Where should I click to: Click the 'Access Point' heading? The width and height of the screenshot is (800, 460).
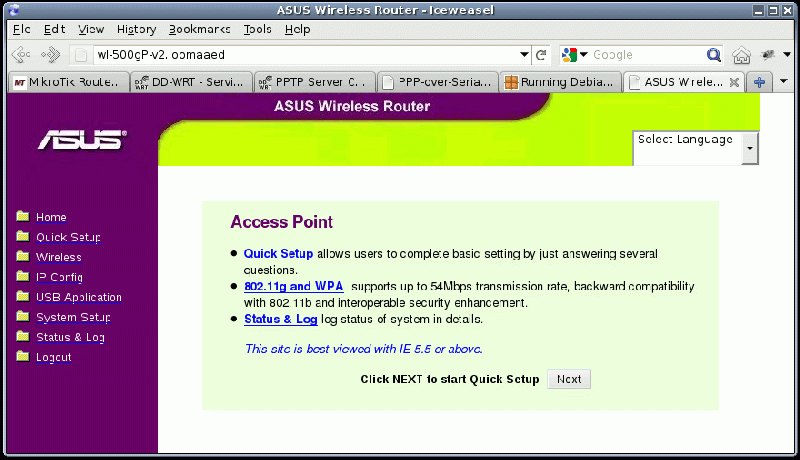pos(282,222)
